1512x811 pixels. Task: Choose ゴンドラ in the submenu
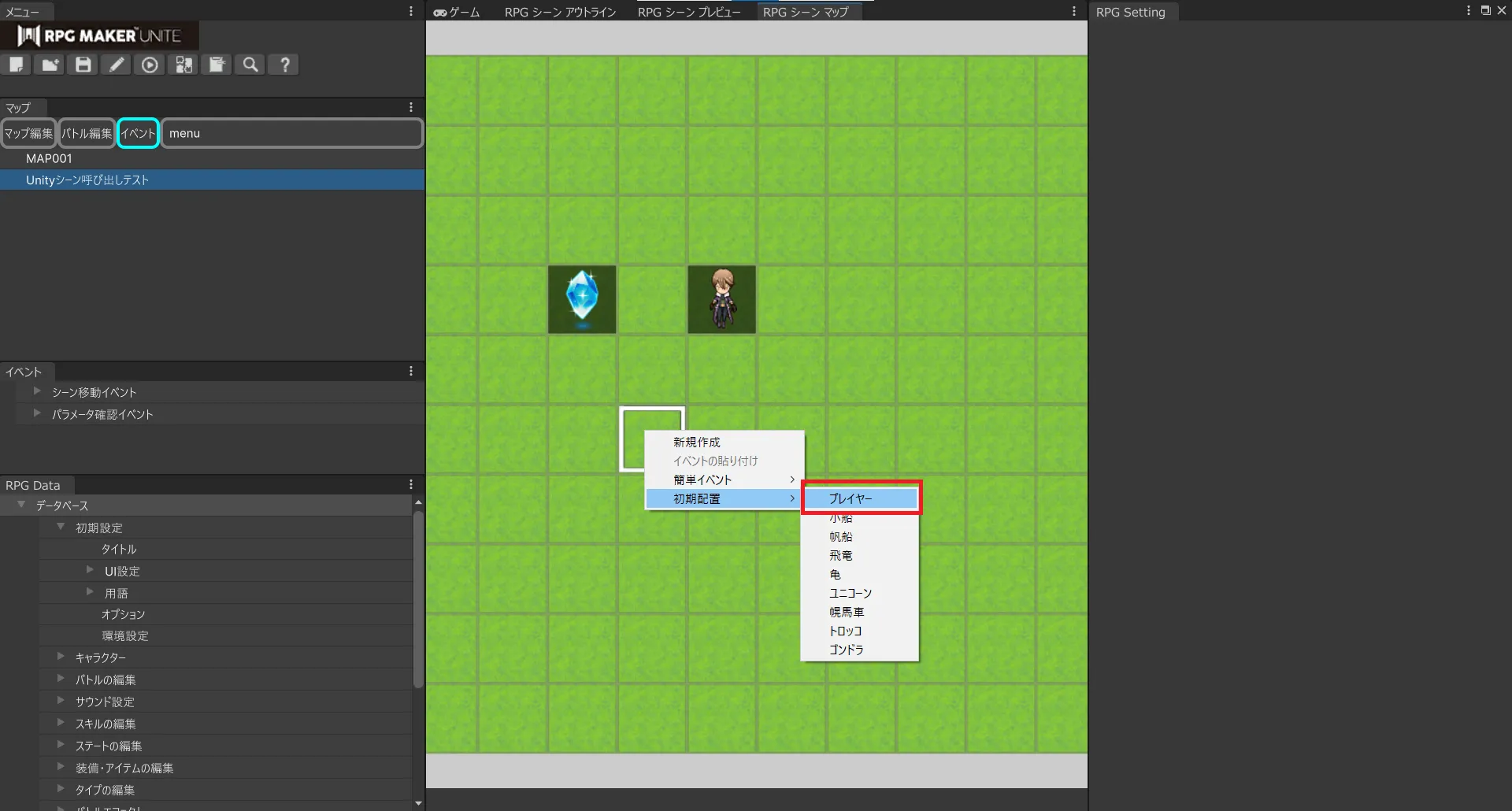860,650
